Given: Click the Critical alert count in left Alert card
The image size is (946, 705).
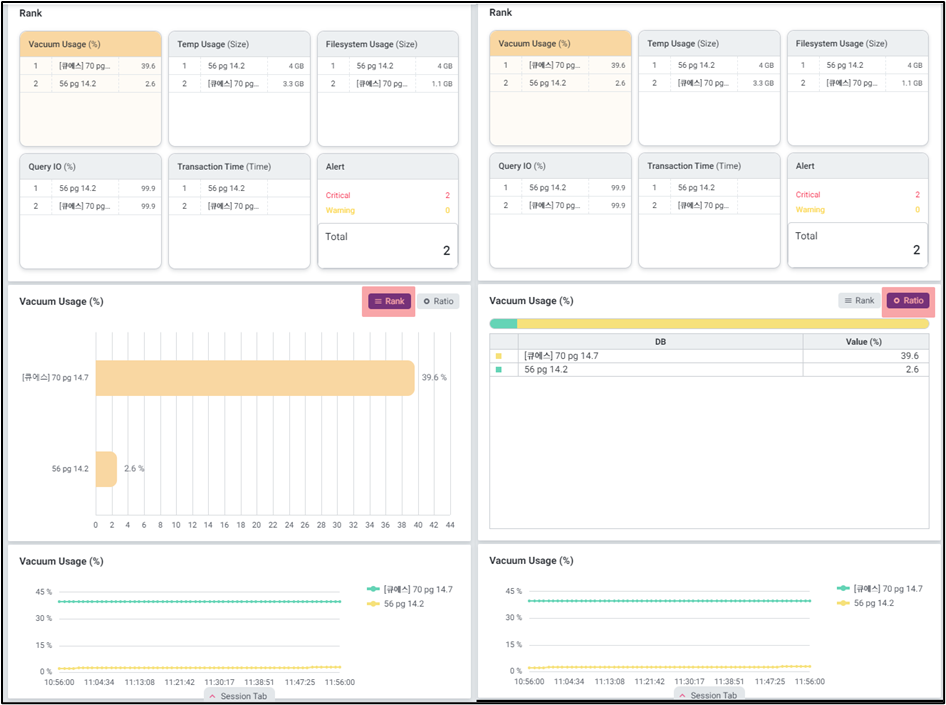Looking at the screenshot, I should tap(446, 195).
